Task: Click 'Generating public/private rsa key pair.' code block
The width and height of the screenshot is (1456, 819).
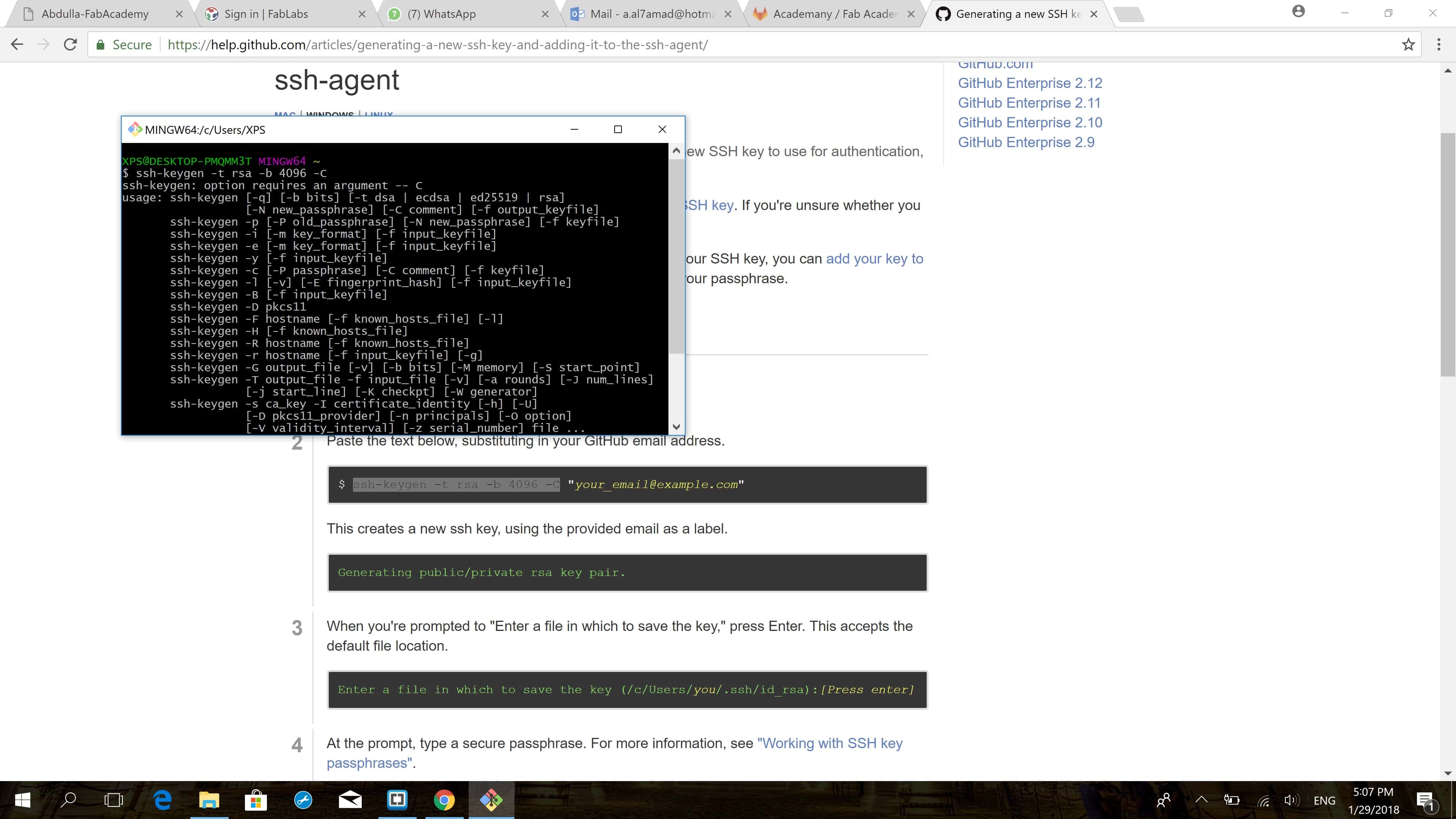Action: (628, 573)
